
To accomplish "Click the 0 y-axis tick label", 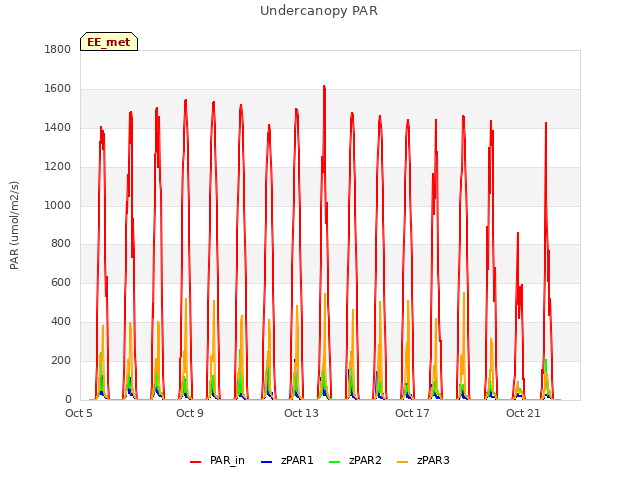I will [x=68, y=399].
